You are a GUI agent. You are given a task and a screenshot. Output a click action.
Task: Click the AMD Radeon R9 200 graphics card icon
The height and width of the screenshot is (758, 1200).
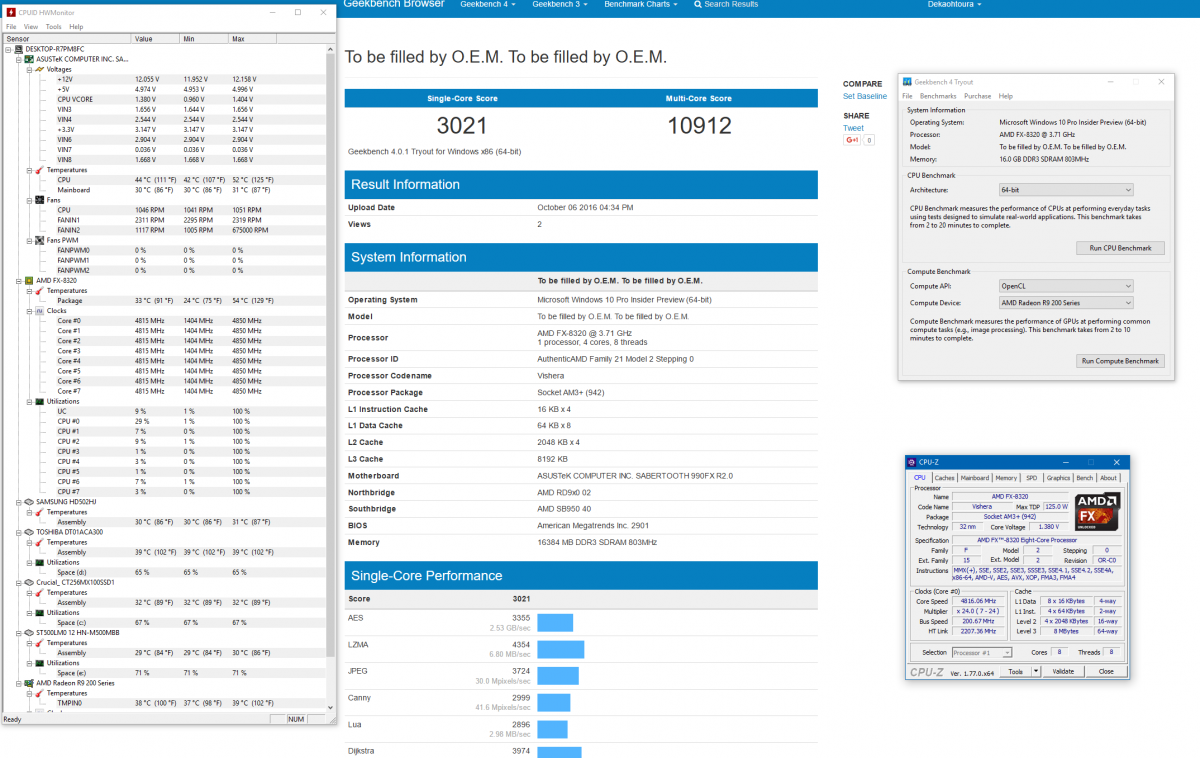29,683
